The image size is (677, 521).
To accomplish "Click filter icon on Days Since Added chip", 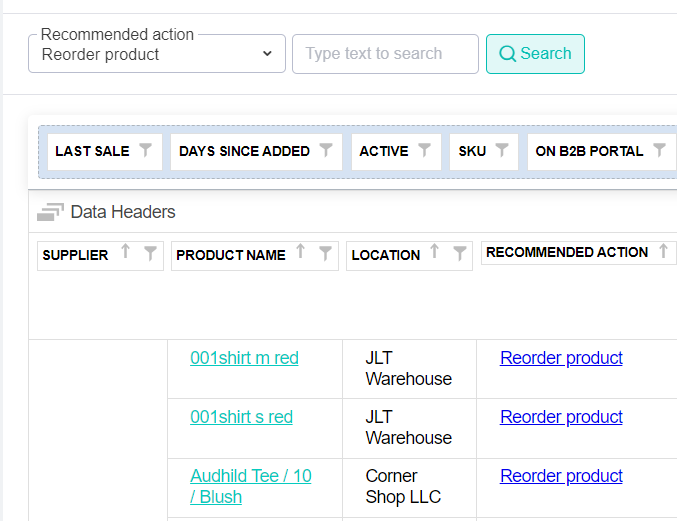I will point(326,150).
